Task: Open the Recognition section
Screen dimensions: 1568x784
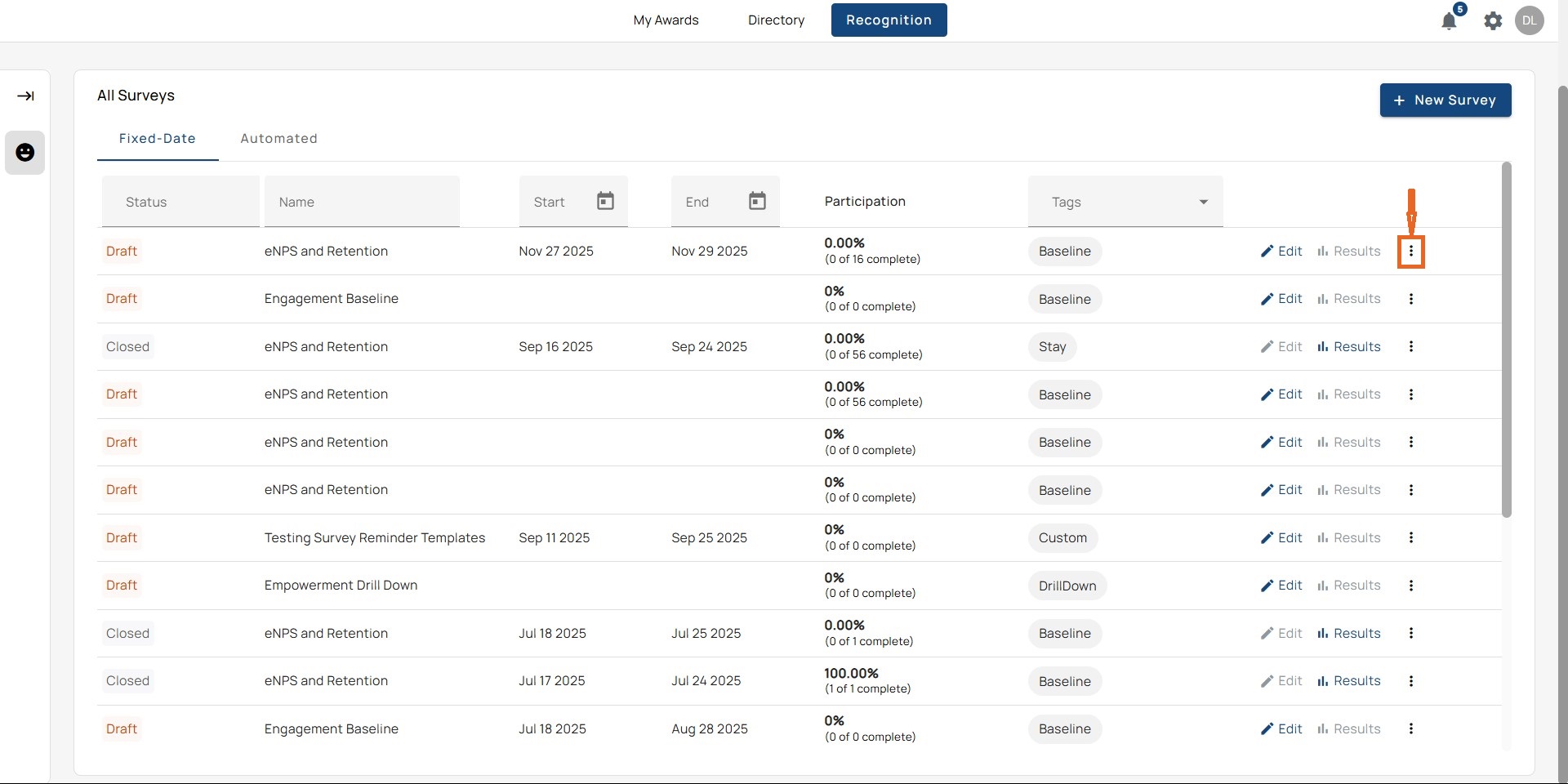Action: 889,20
